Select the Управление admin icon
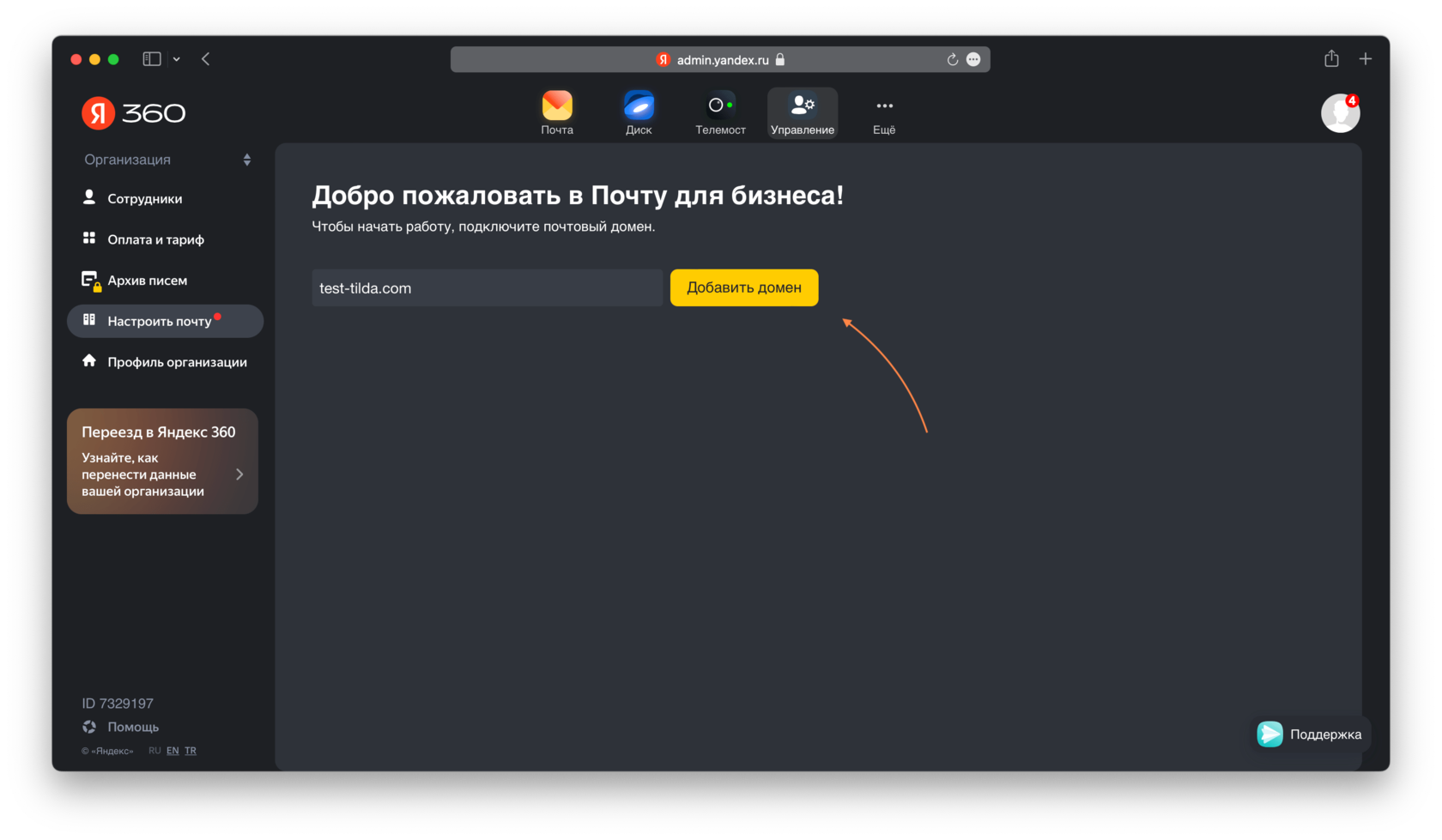 tap(803, 112)
